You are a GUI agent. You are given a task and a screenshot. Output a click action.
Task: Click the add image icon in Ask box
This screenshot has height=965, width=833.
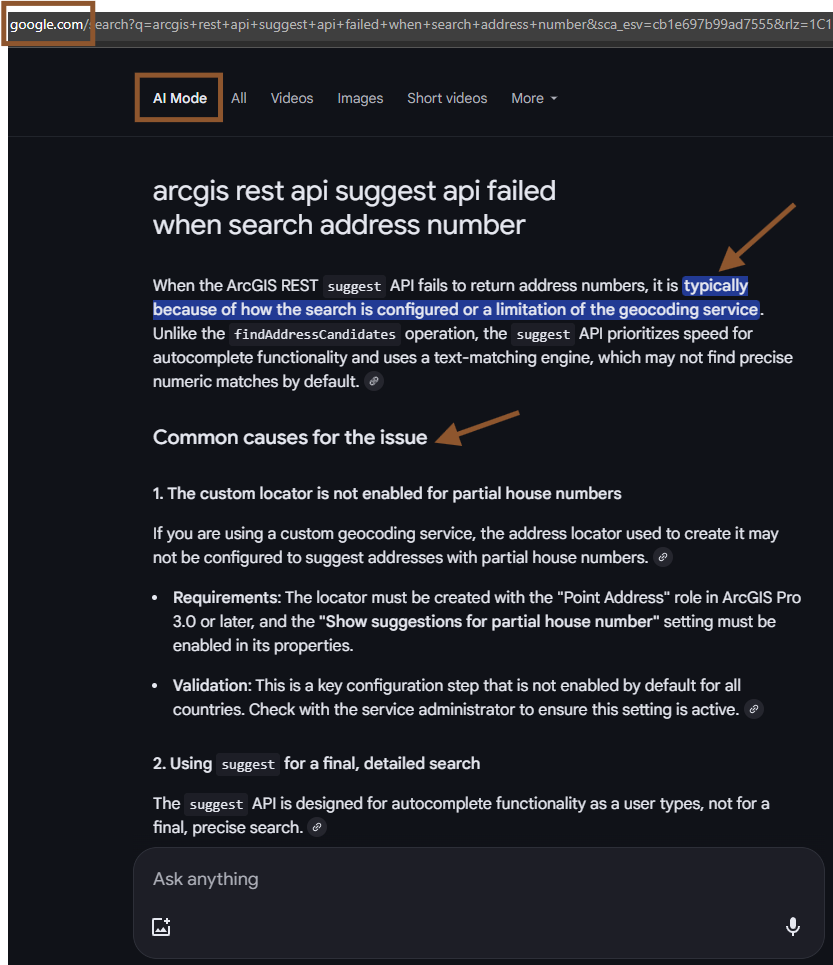pos(161,926)
